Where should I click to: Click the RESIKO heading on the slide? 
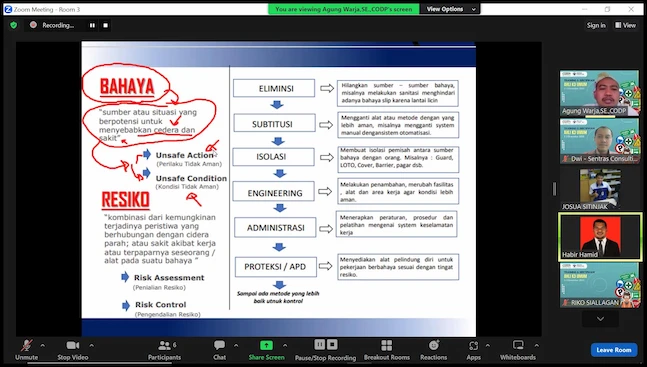pos(125,201)
